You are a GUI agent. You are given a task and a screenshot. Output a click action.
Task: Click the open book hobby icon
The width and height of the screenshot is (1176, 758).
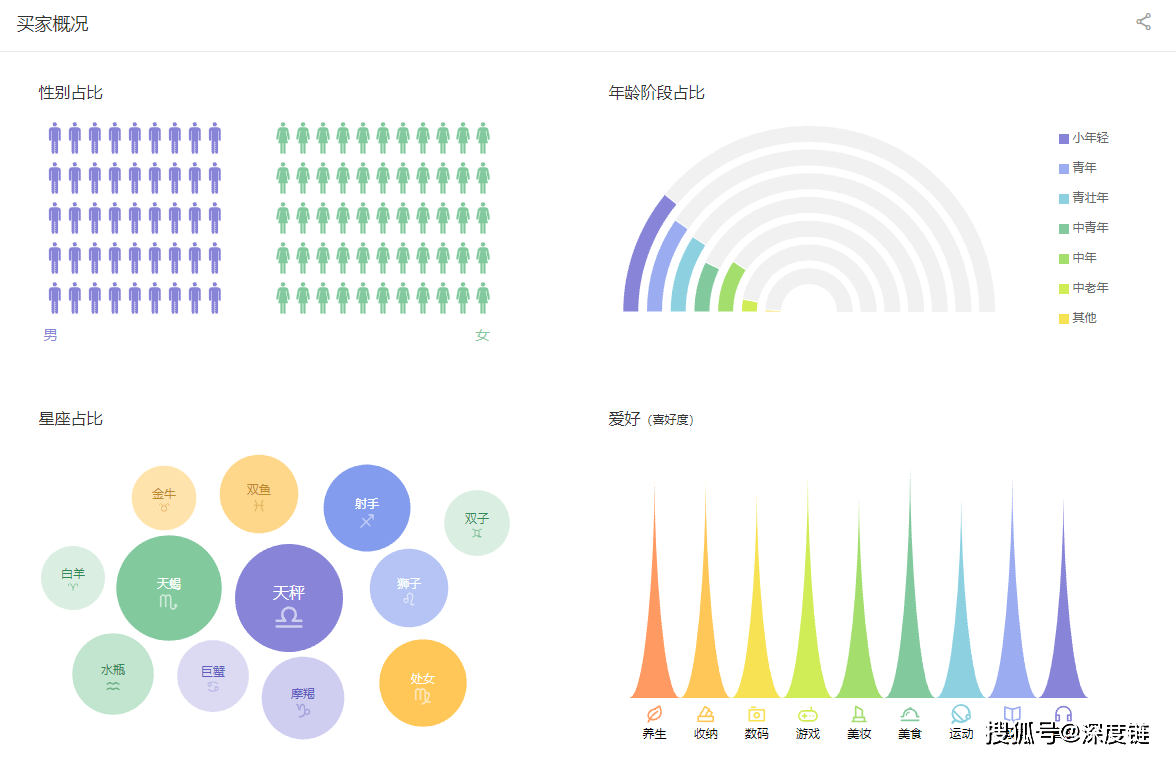point(1012,714)
